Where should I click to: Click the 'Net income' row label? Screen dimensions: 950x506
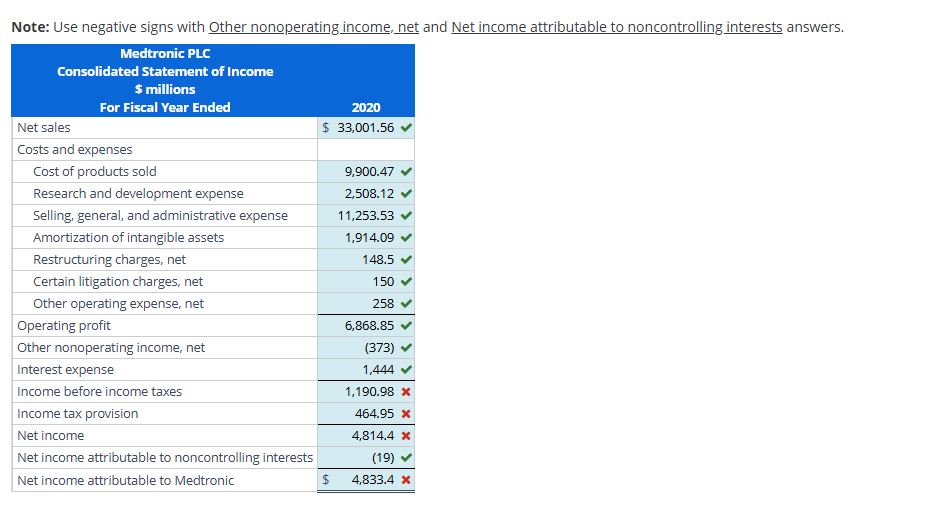(50, 436)
